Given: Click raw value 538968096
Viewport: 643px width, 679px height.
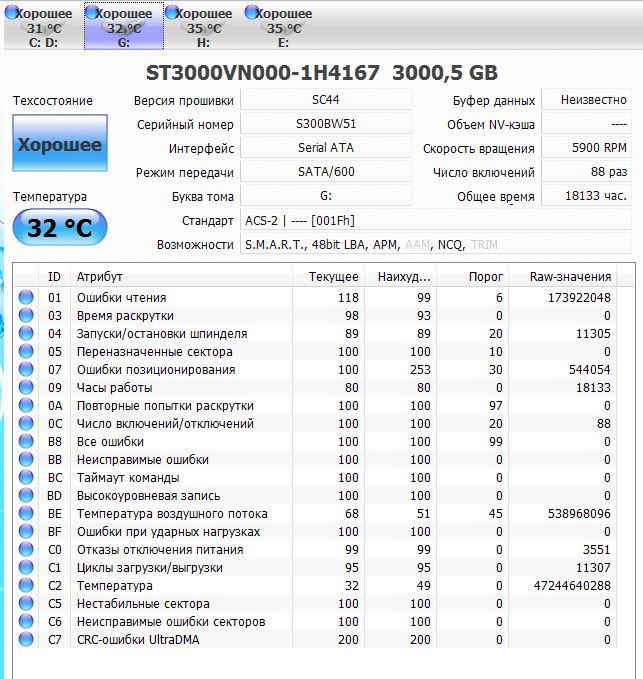Looking at the screenshot, I should [x=579, y=514].
